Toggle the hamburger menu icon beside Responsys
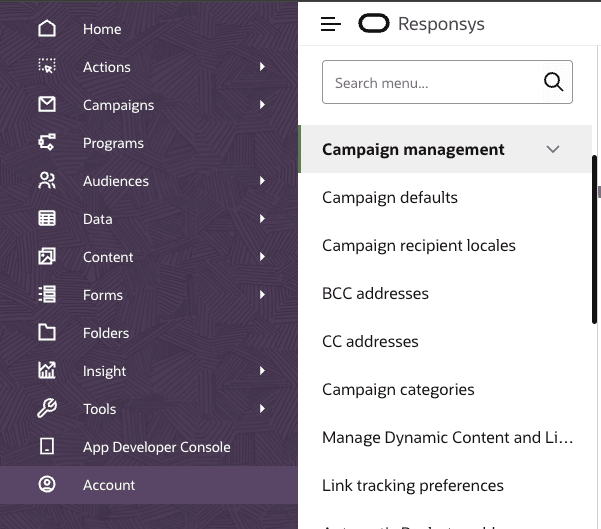Image resolution: width=601 pixels, height=529 pixels. tap(331, 24)
